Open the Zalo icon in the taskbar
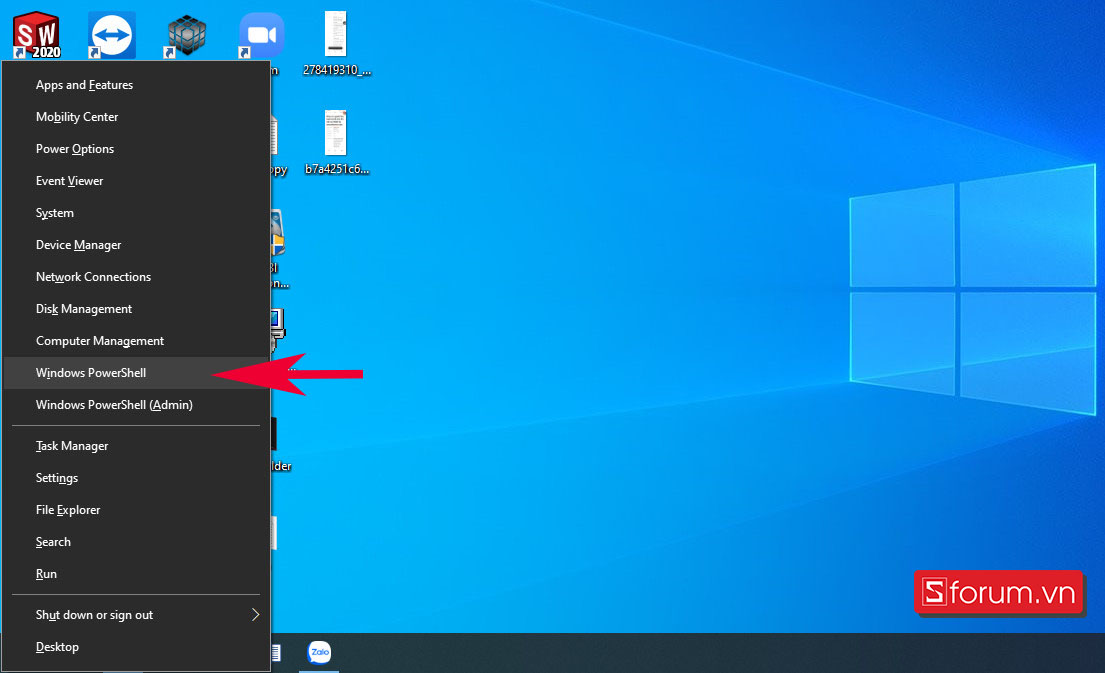This screenshot has height=673, width=1105. pos(319,653)
